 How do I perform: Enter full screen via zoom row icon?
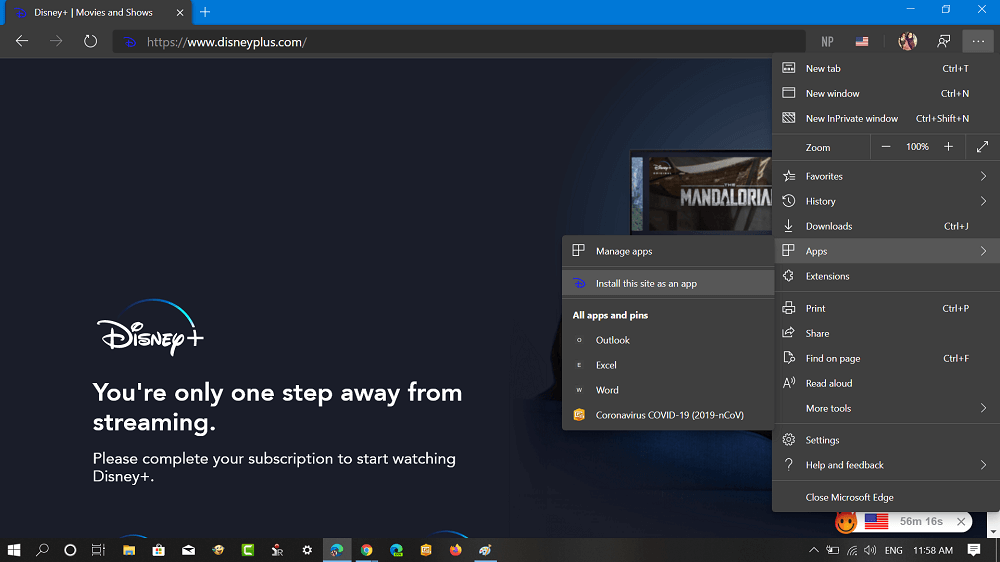982,147
